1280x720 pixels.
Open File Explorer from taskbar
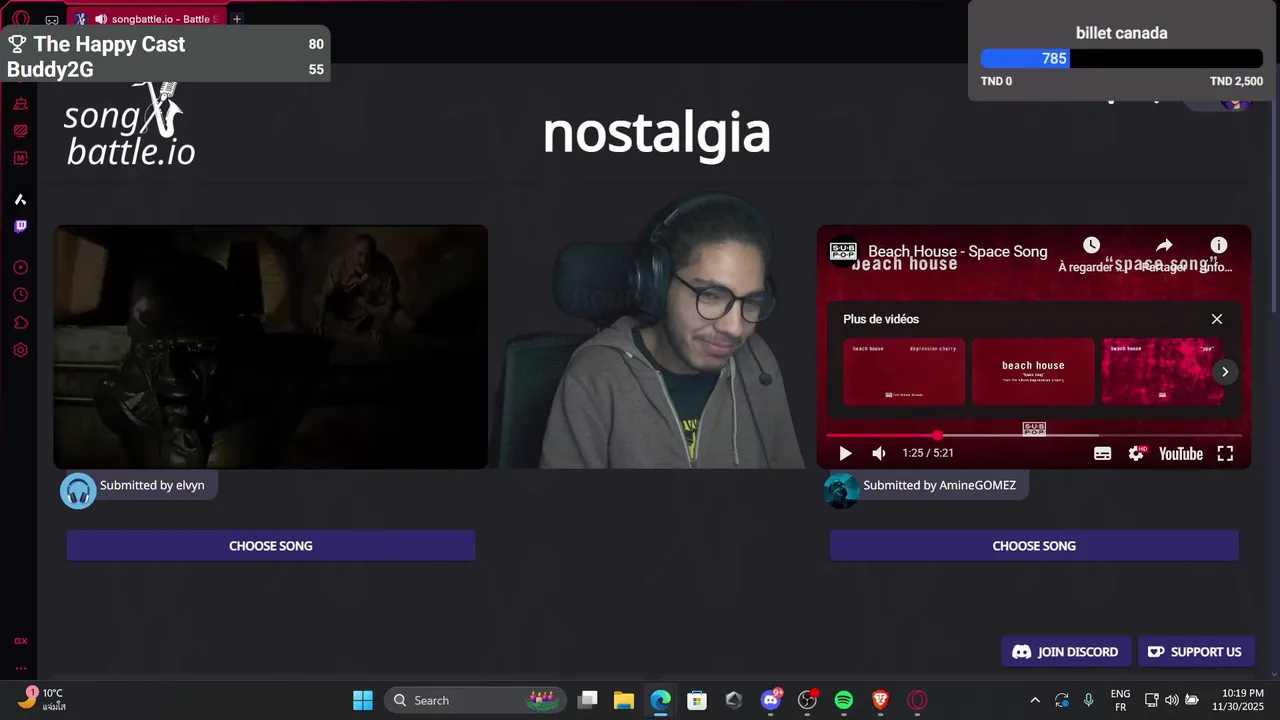tap(624, 700)
